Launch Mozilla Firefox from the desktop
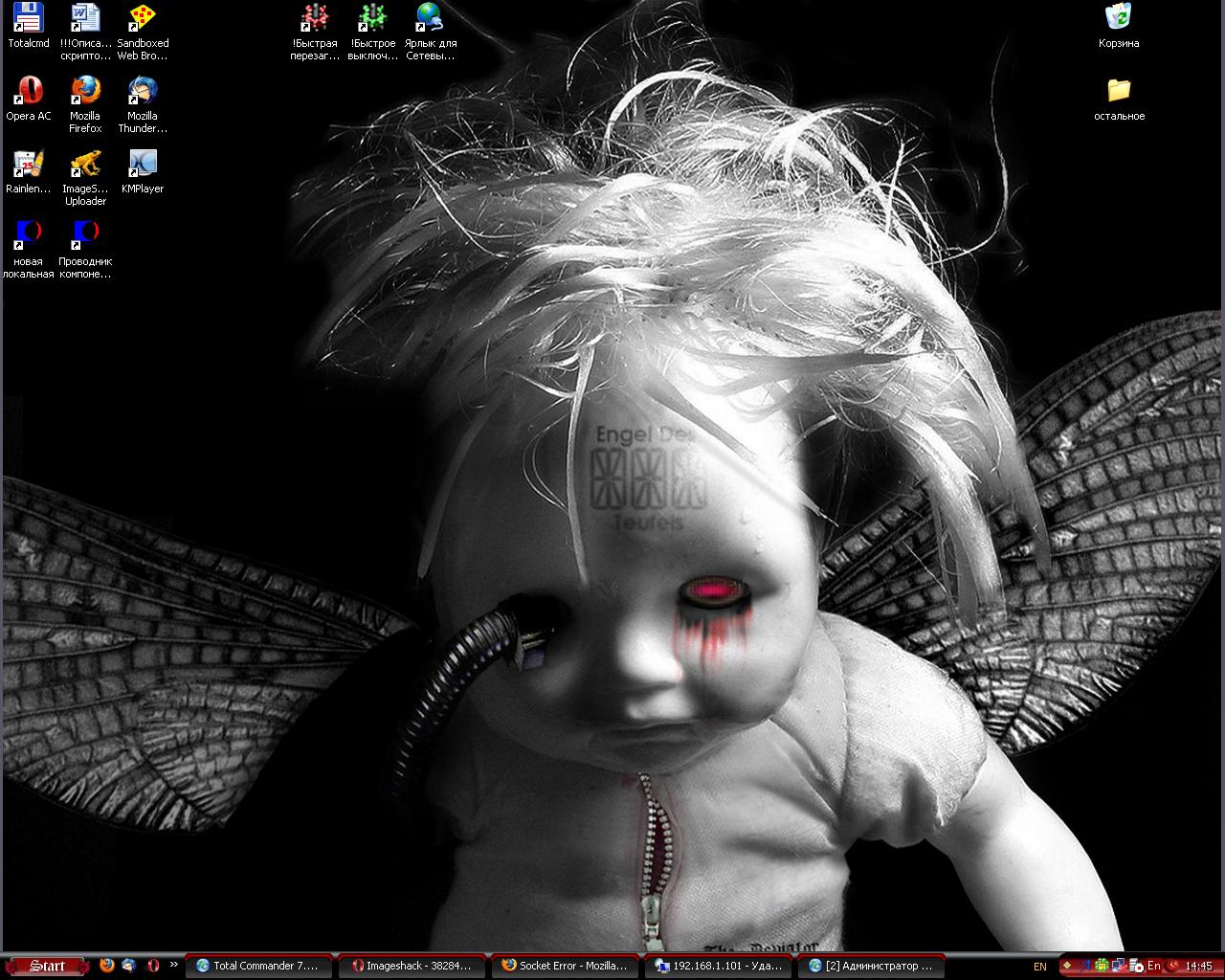 pos(85,91)
